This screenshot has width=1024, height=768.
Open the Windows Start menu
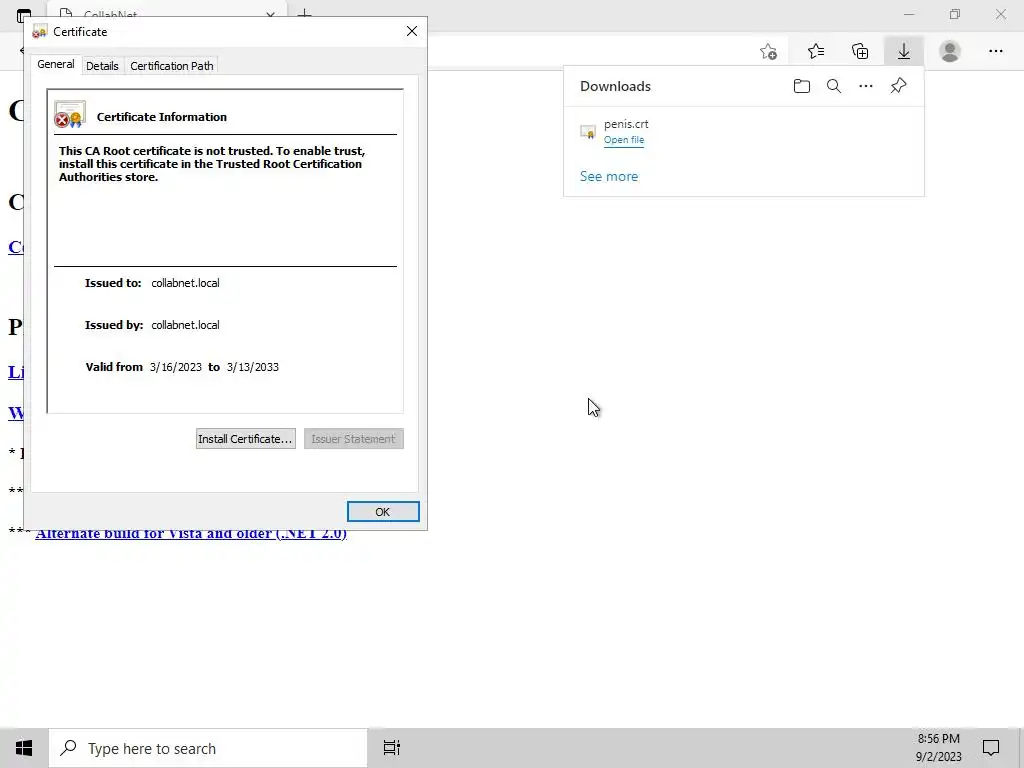point(24,748)
